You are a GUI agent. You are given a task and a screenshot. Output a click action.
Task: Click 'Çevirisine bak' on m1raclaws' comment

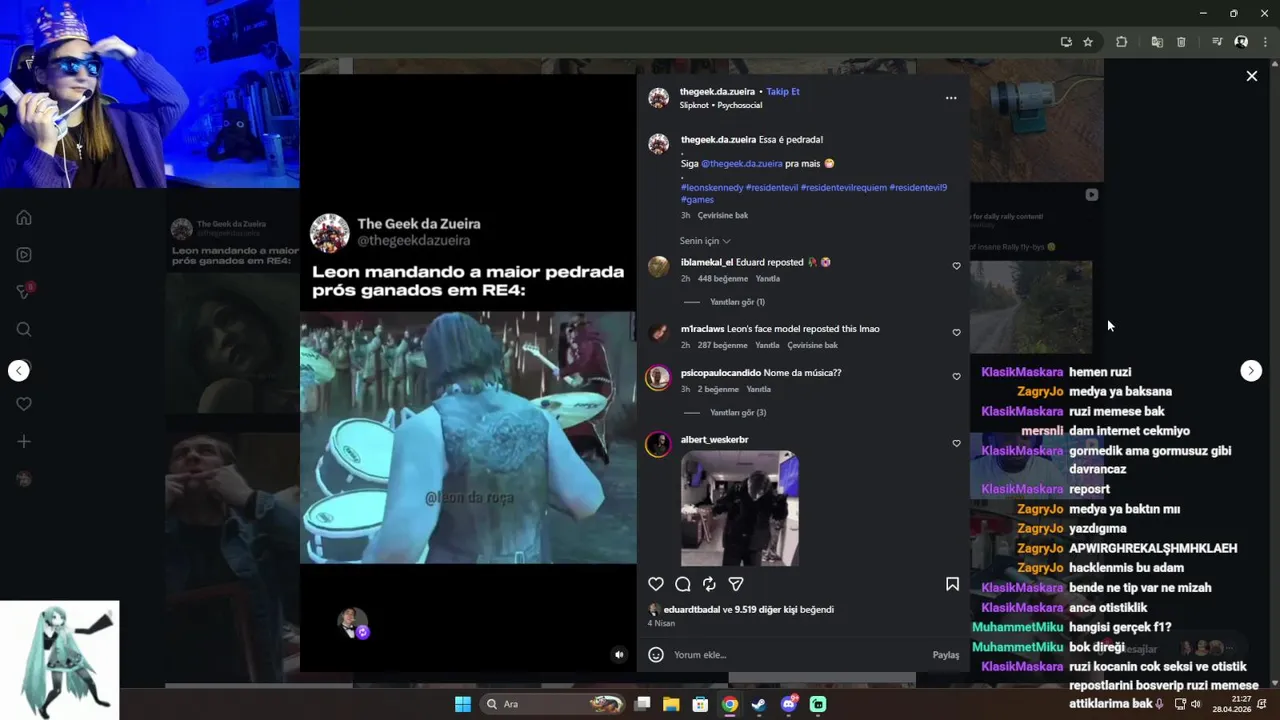click(x=813, y=345)
